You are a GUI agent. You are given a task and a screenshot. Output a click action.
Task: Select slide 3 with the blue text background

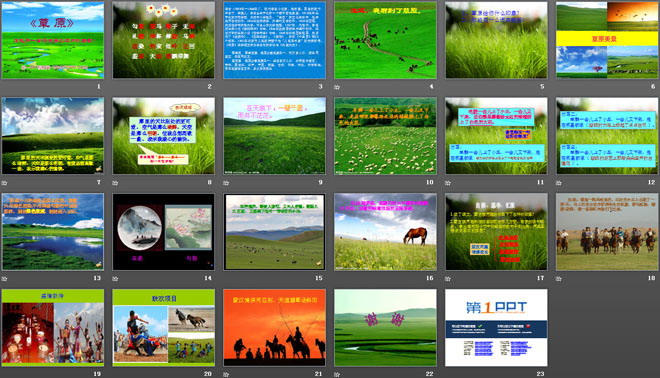[274, 40]
